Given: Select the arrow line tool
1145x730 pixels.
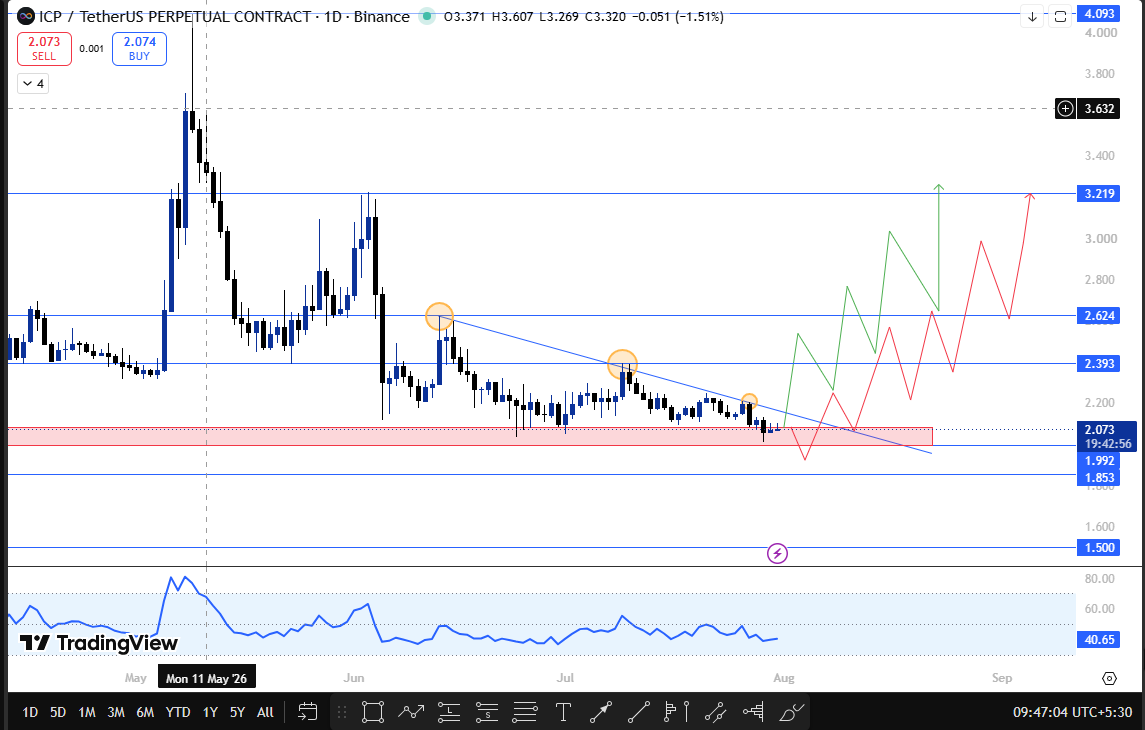Looking at the screenshot, I should pyautogui.click(x=601, y=712).
